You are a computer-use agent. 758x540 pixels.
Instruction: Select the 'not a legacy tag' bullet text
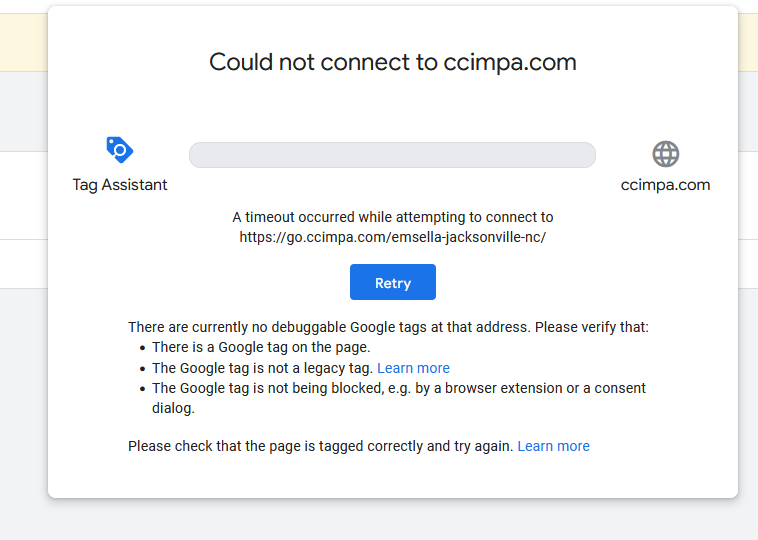coord(262,368)
